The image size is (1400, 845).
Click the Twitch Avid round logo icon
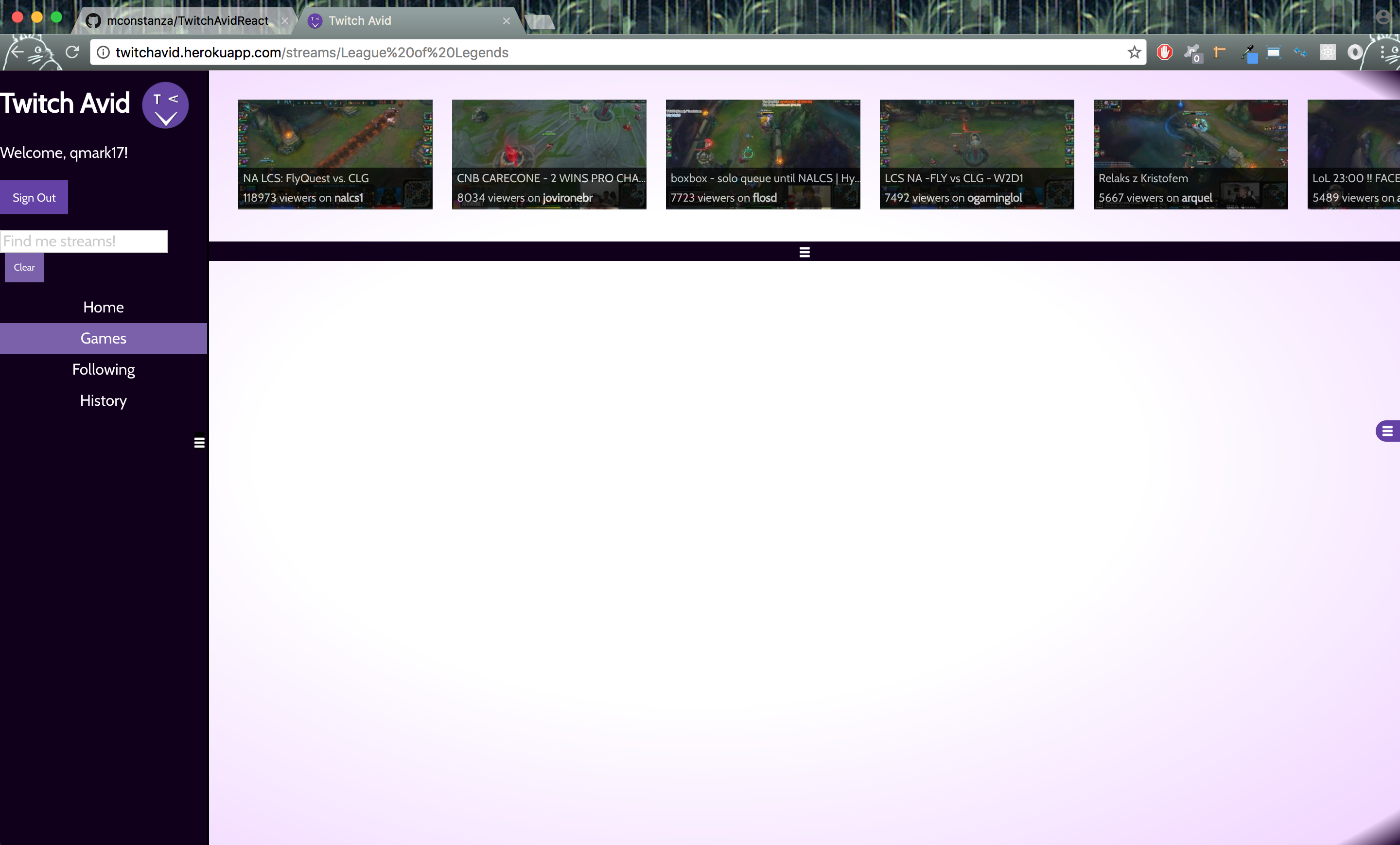165,105
